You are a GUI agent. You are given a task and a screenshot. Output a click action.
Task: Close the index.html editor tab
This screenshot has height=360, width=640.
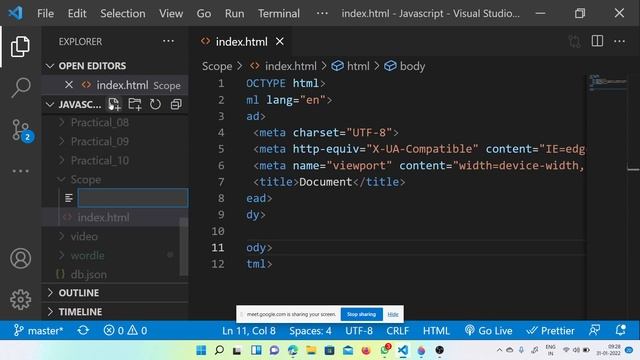pos(280,42)
